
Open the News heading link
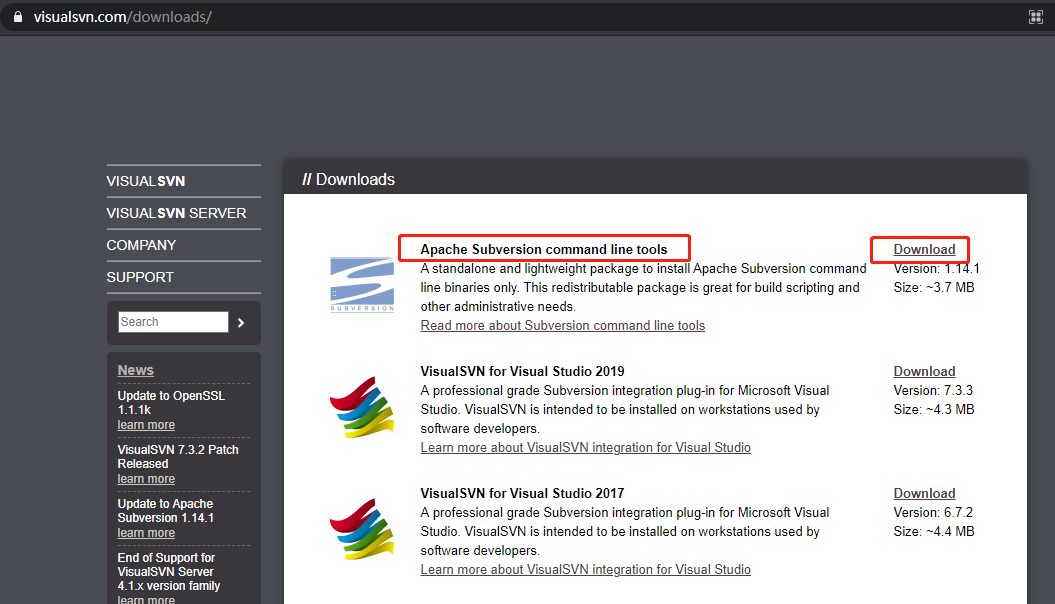(x=135, y=370)
